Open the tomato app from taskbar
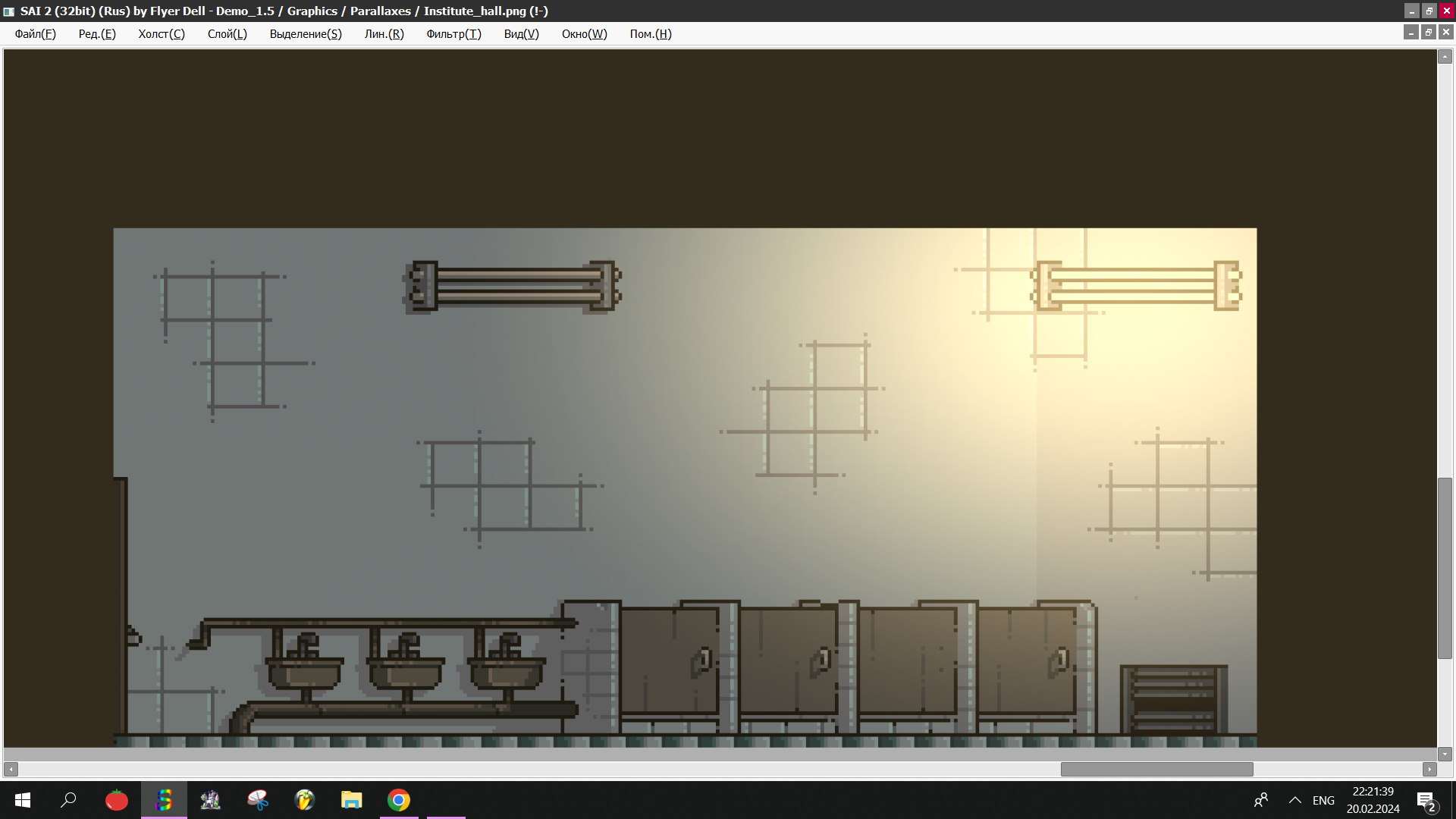1456x819 pixels. pos(117,800)
